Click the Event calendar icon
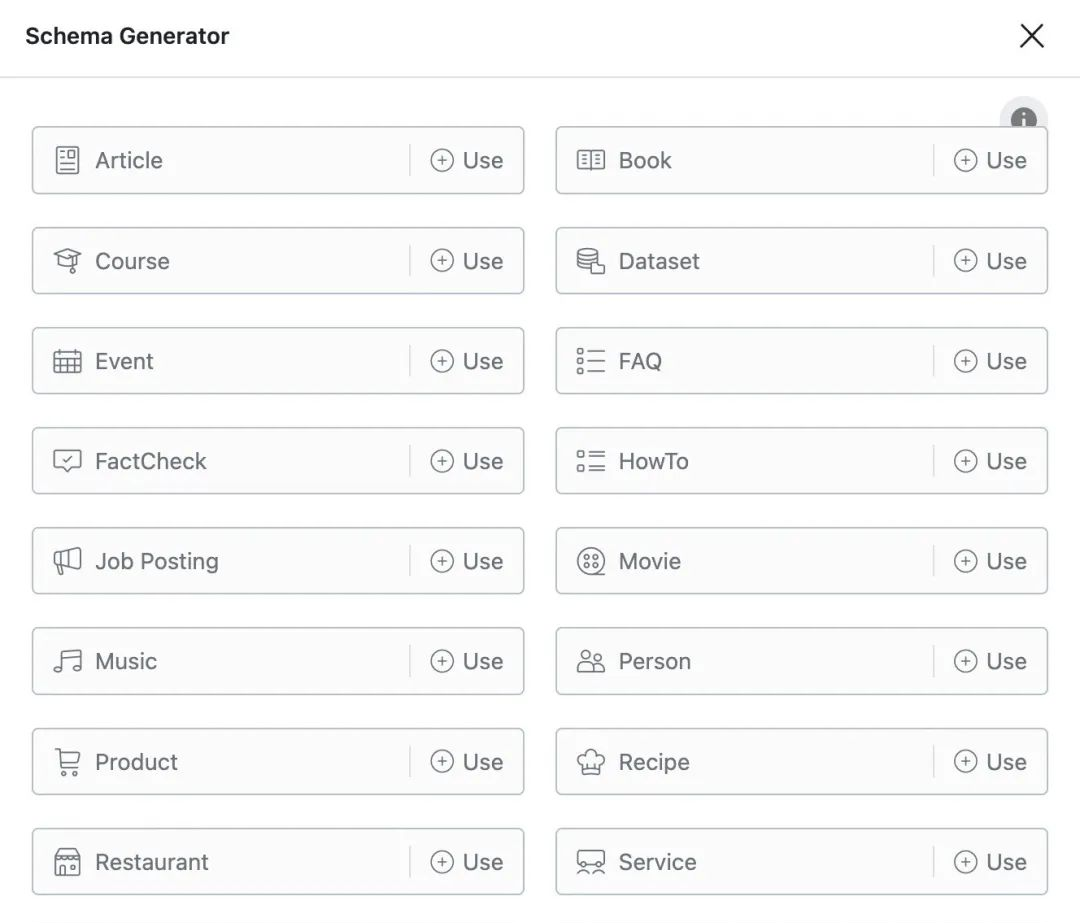Screen dimensions: 1080x923 click(x=67, y=361)
